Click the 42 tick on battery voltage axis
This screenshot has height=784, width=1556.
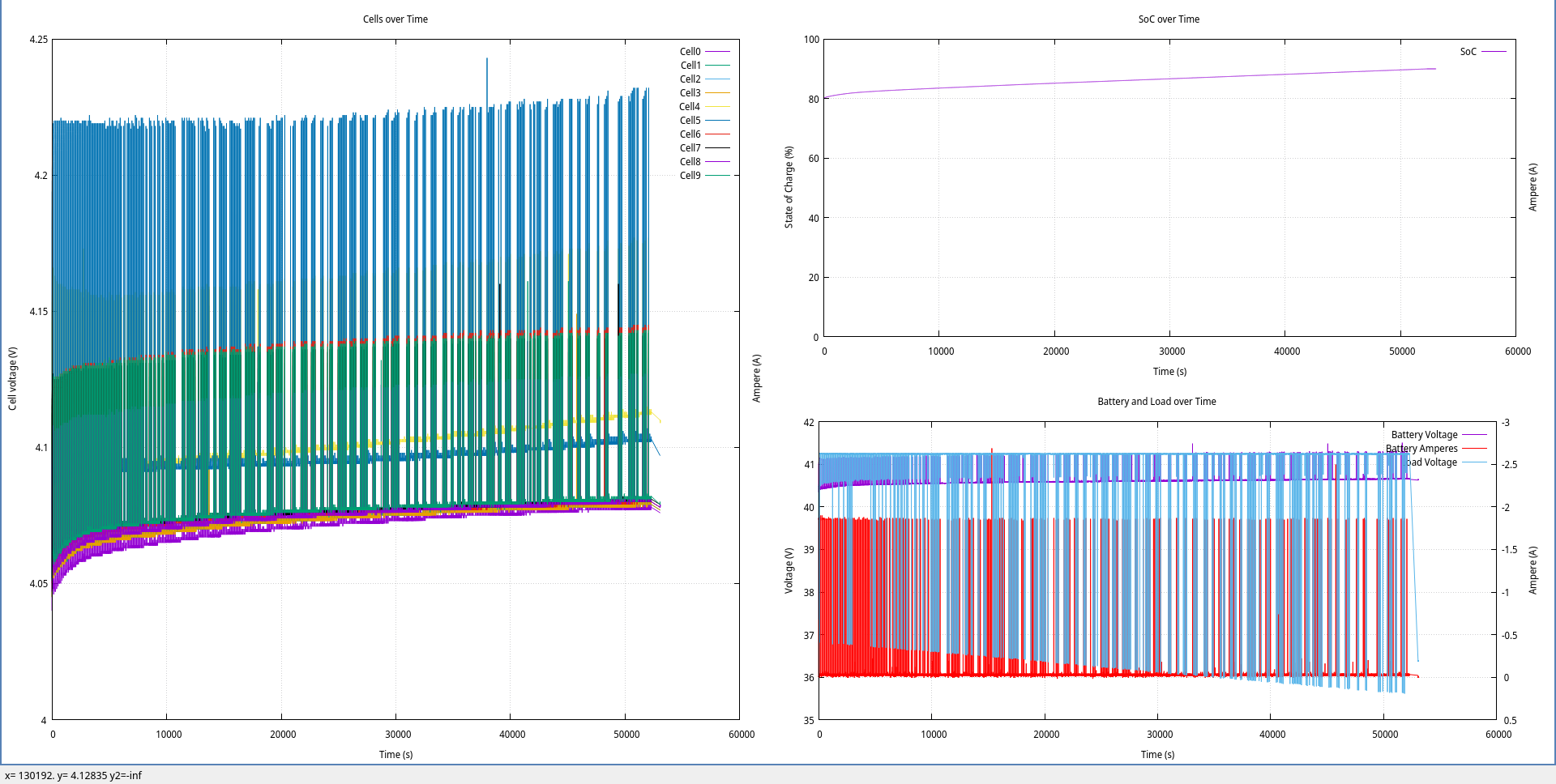(x=809, y=423)
